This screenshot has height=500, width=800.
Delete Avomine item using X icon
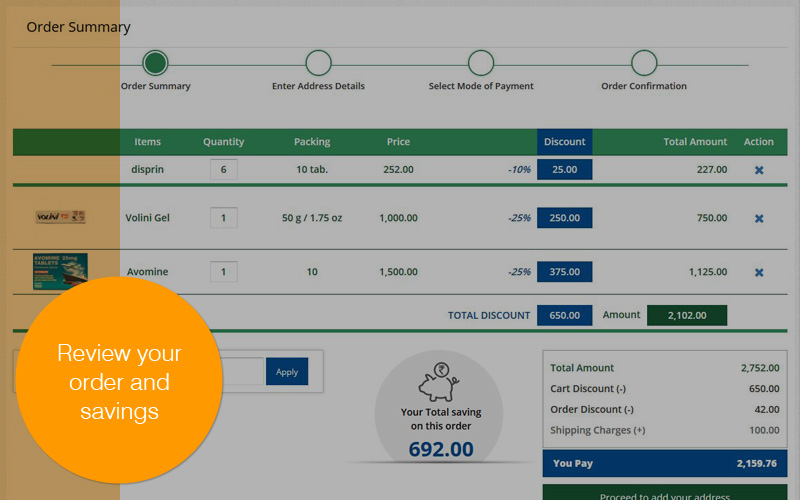(x=758, y=272)
